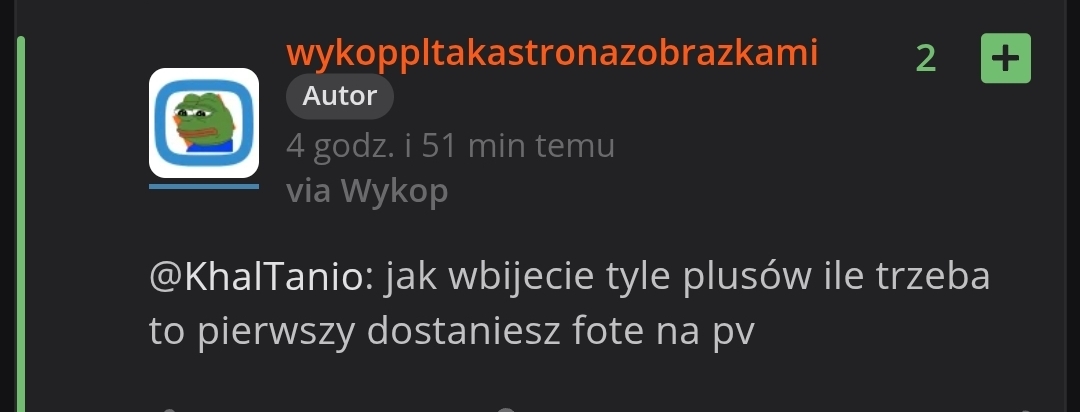Open the wykoppltakastronazobrazkami user profile
The image size is (1080, 412).
[552, 54]
